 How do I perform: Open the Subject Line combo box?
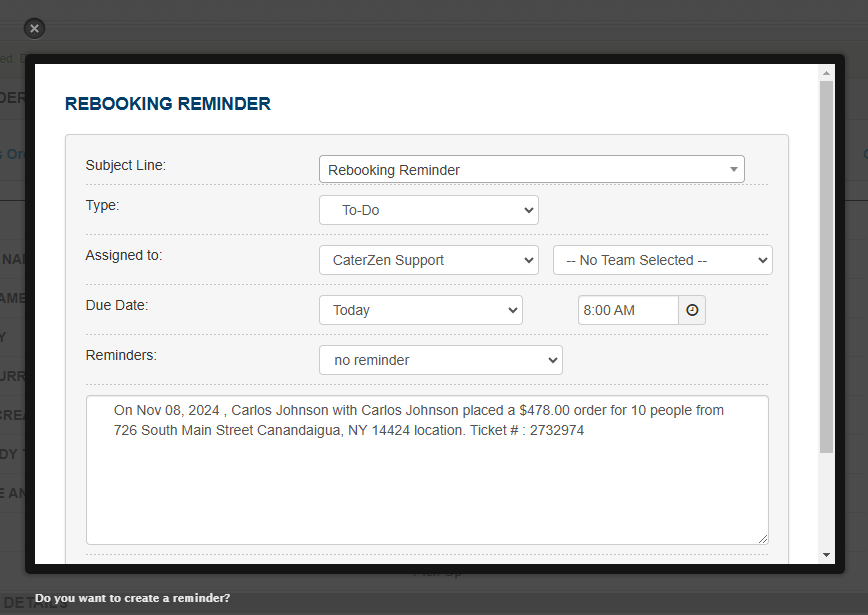(531, 169)
